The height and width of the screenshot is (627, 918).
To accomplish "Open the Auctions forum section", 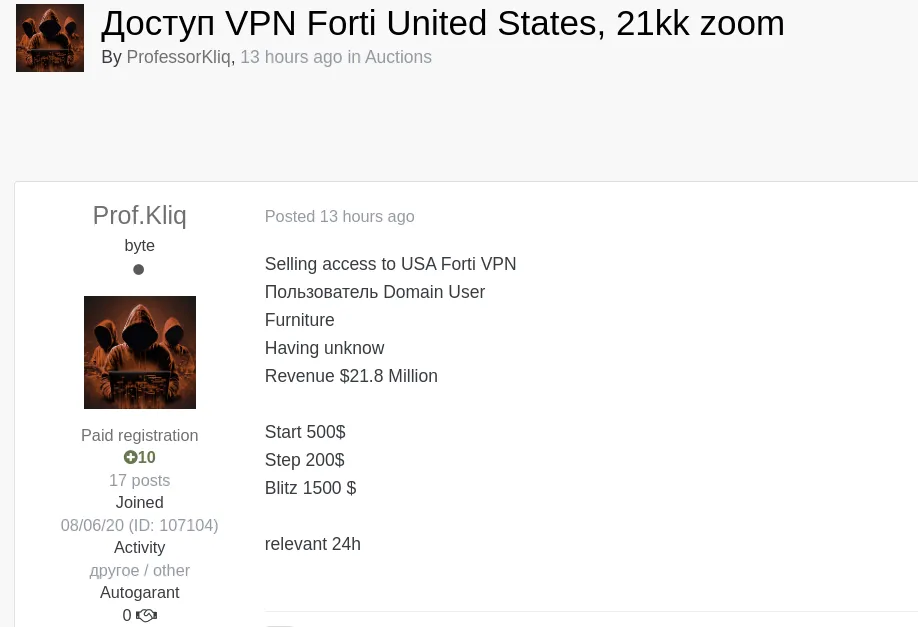I will 398,57.
